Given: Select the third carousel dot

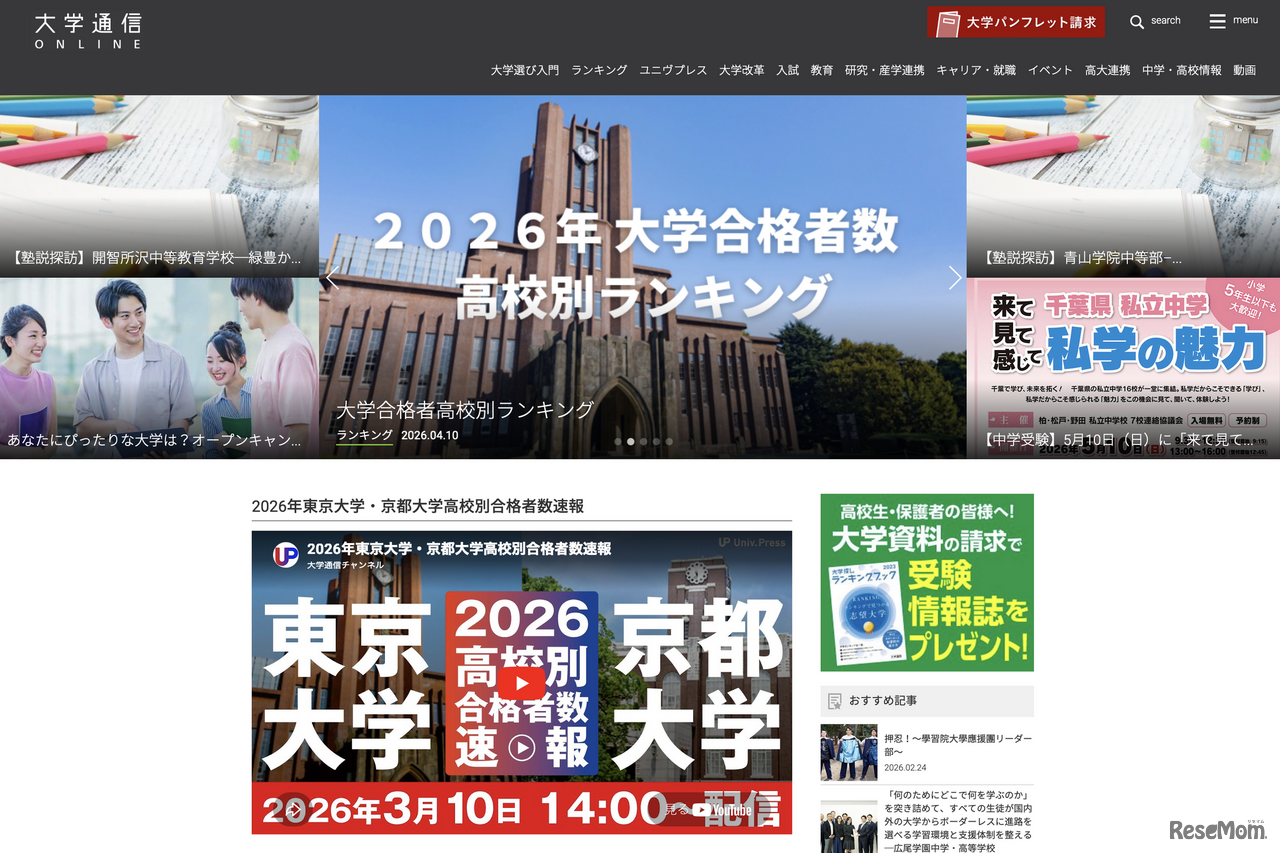Looking at the screenshot, I should (644, 441).
